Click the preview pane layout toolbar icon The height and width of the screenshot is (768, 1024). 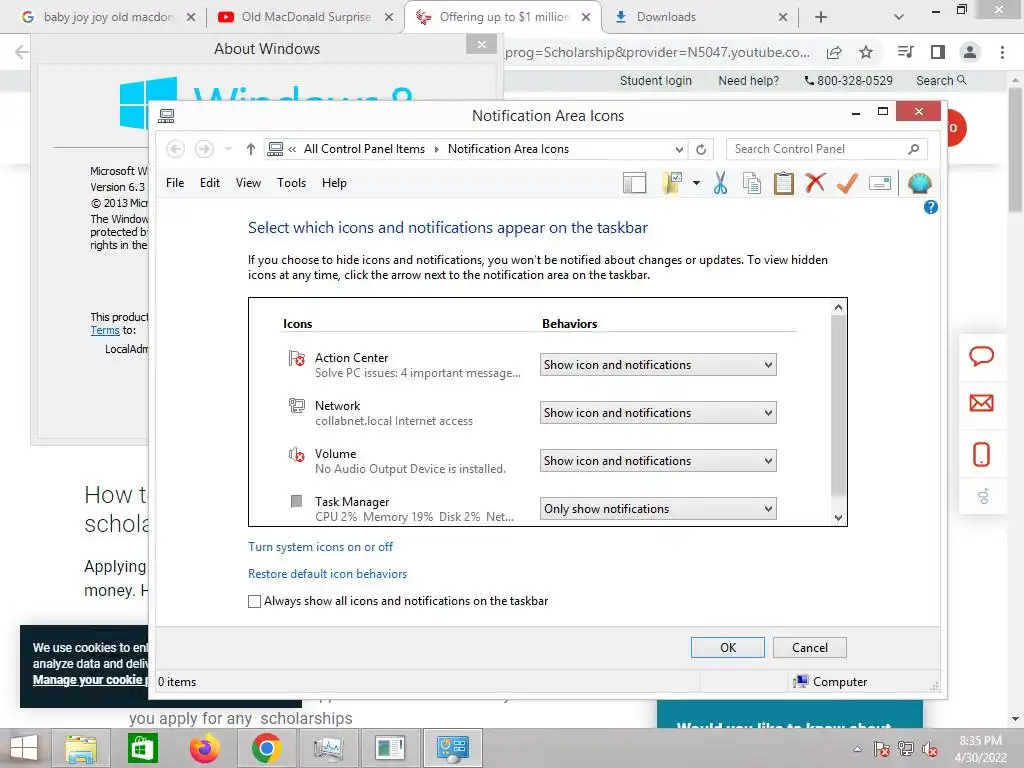pos(634,184)
